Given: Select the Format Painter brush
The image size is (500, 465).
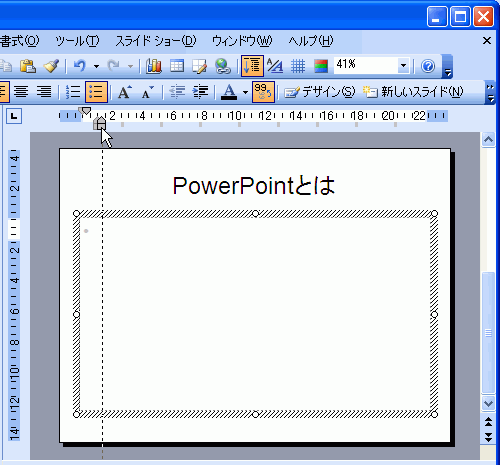Looking at the screenshot, I should pyautogui.click(x=51, y=66).
